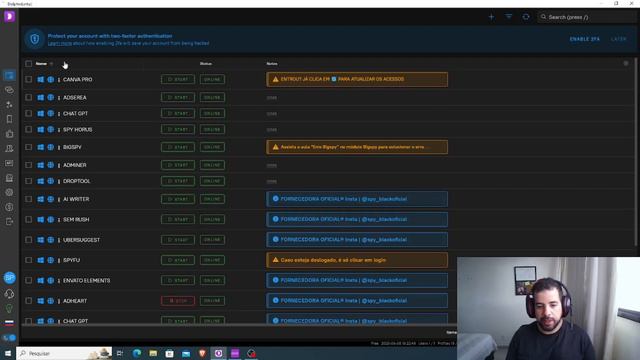This screenshot has height=360, width=640.
Task: Click the Windows Start button
Action: 8,353
